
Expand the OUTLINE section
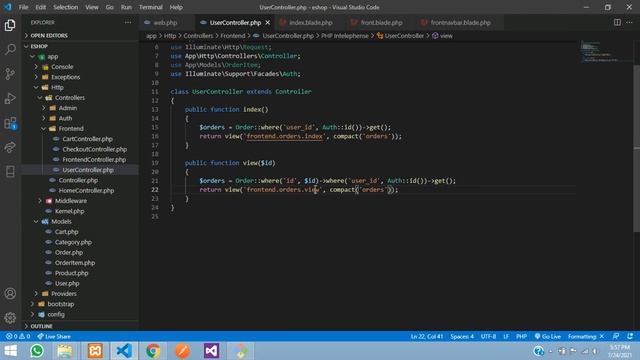coord(80,326)
